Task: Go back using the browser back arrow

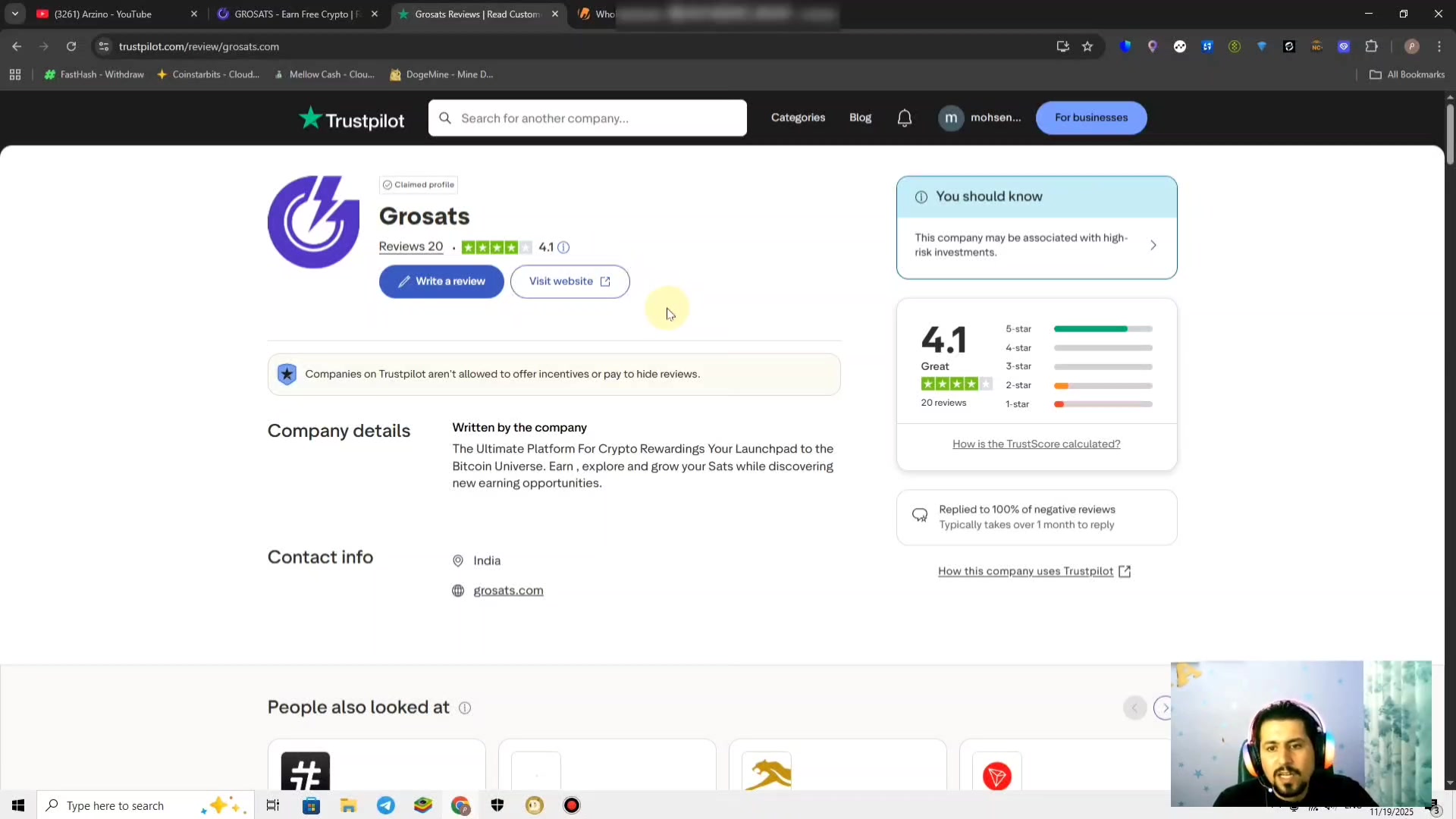Action: click(x=17, y=46)
